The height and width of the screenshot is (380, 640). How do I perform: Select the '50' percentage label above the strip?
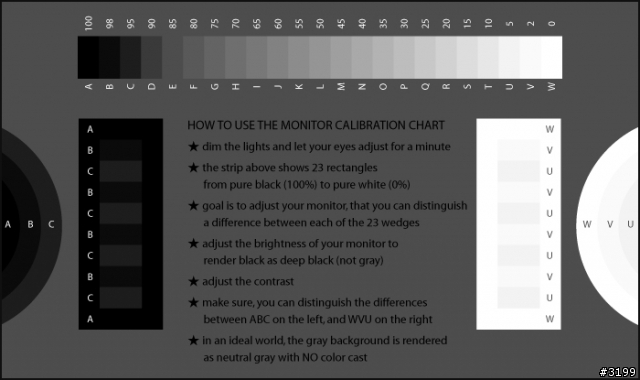point(320,24)
